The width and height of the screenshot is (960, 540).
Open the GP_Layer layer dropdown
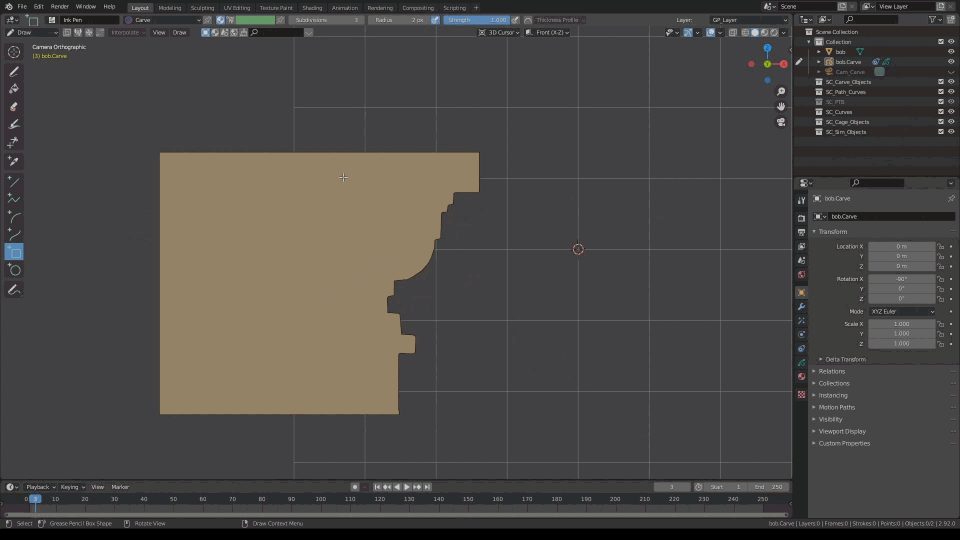[750, 20]
